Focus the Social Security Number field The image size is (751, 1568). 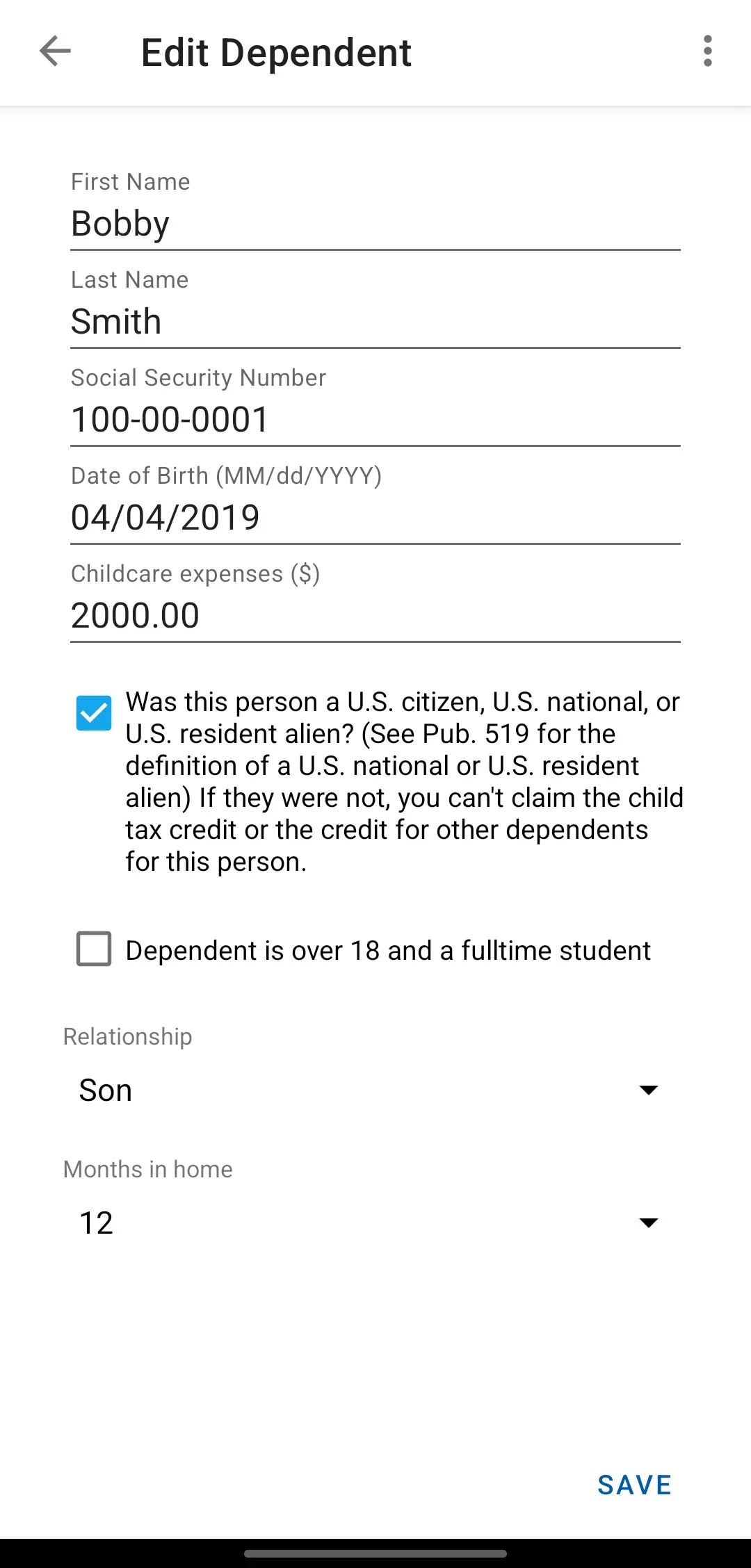[x=375, y=420]
